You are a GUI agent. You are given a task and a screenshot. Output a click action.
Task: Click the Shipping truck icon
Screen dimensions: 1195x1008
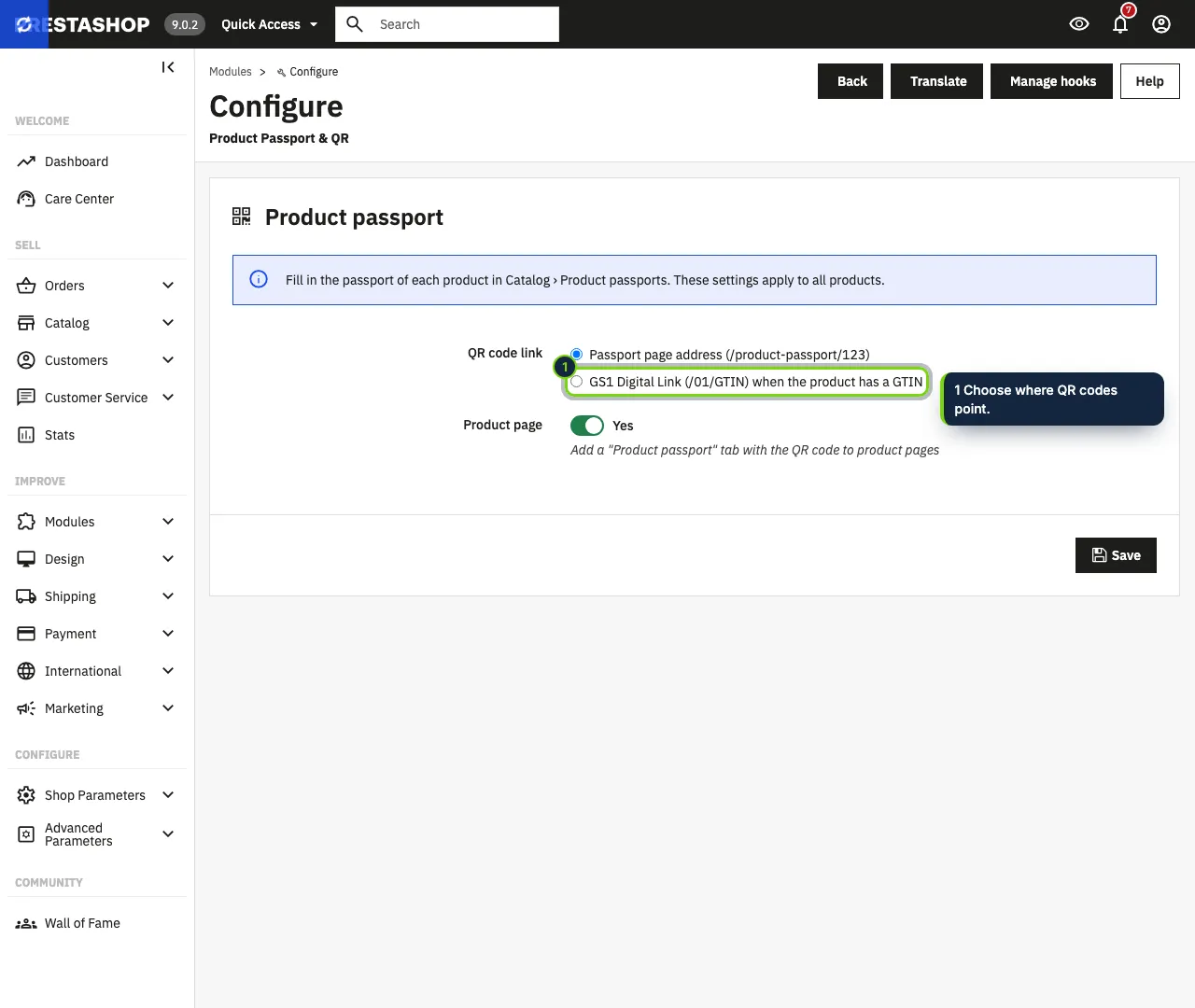26,596
